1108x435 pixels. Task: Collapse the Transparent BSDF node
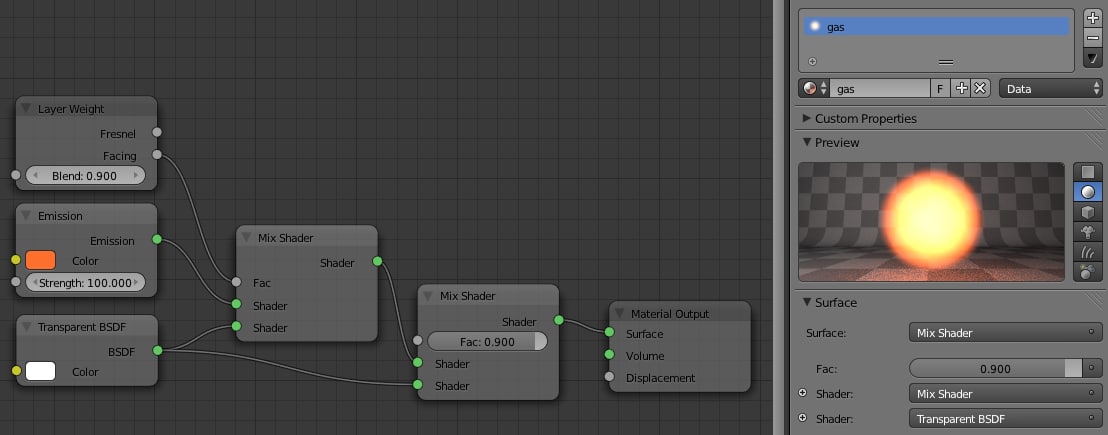coord(26,326)
